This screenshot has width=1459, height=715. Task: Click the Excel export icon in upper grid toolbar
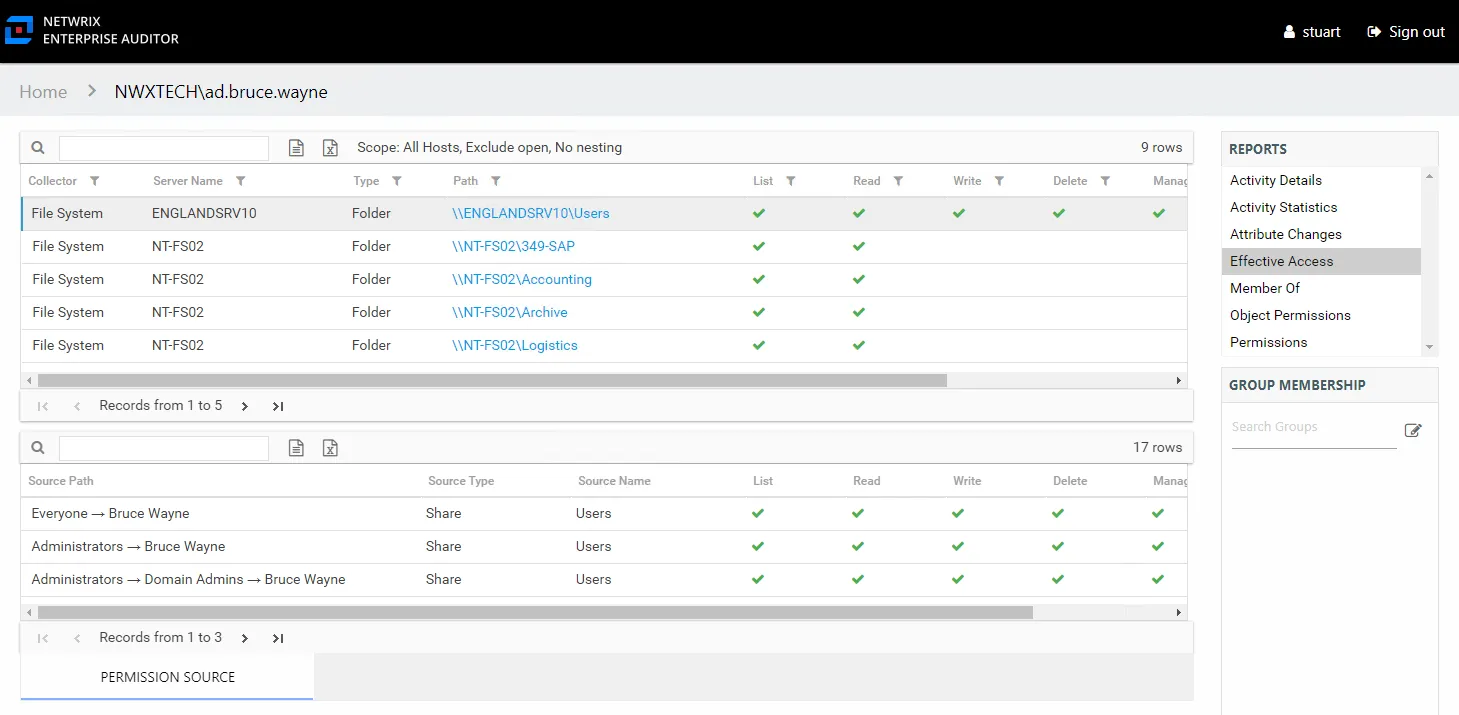(330, 148)
